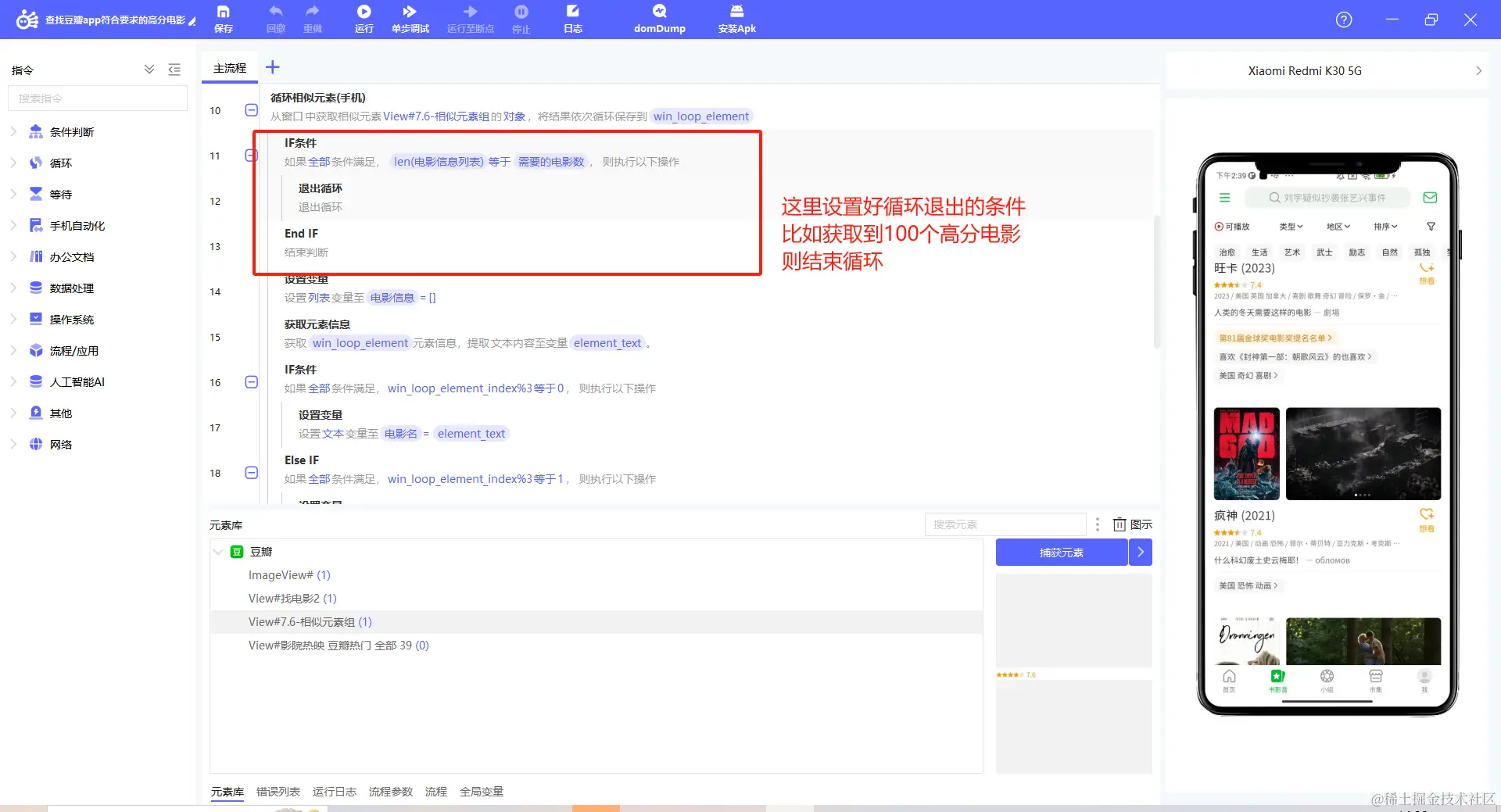1501x812 pixels.
Task: Open the 全局变量 bottom tab
Action: [482, 792]
